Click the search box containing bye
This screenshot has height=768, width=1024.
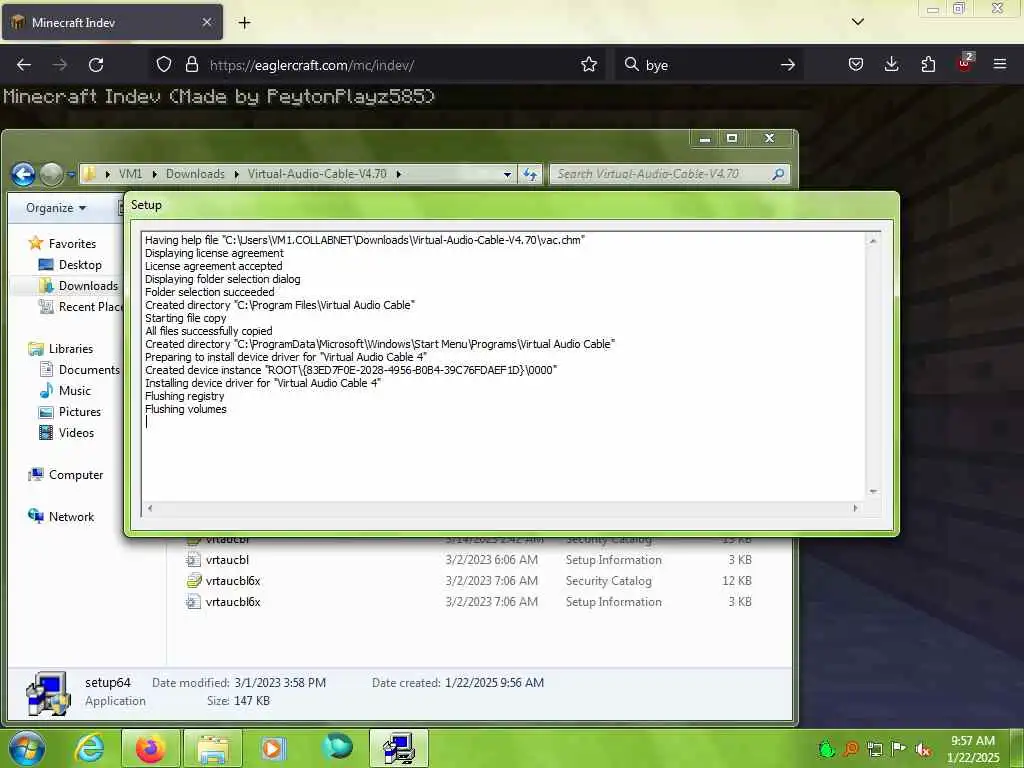click(x=709, y=65)
